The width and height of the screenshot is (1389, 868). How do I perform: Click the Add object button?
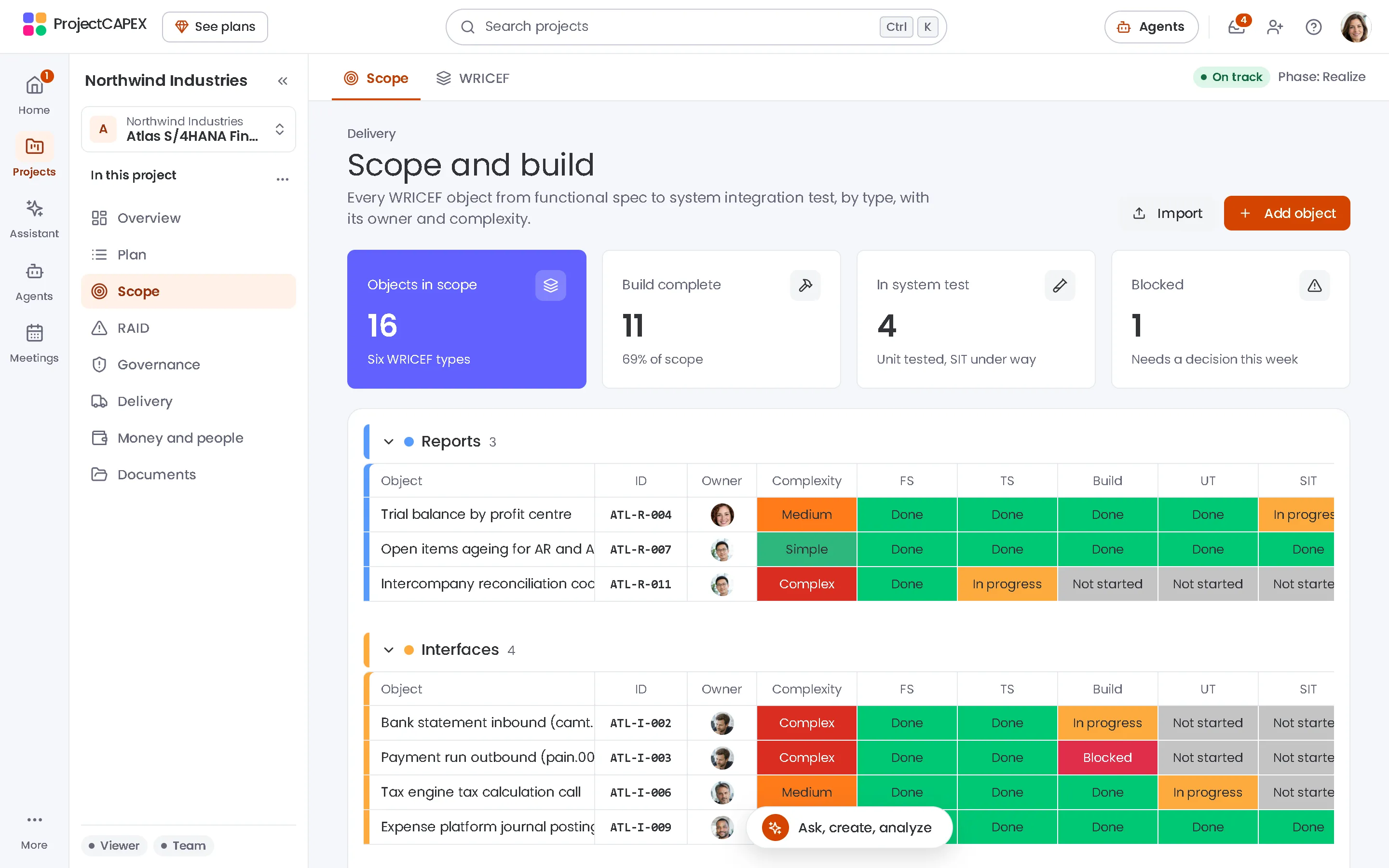point(1286,213)
